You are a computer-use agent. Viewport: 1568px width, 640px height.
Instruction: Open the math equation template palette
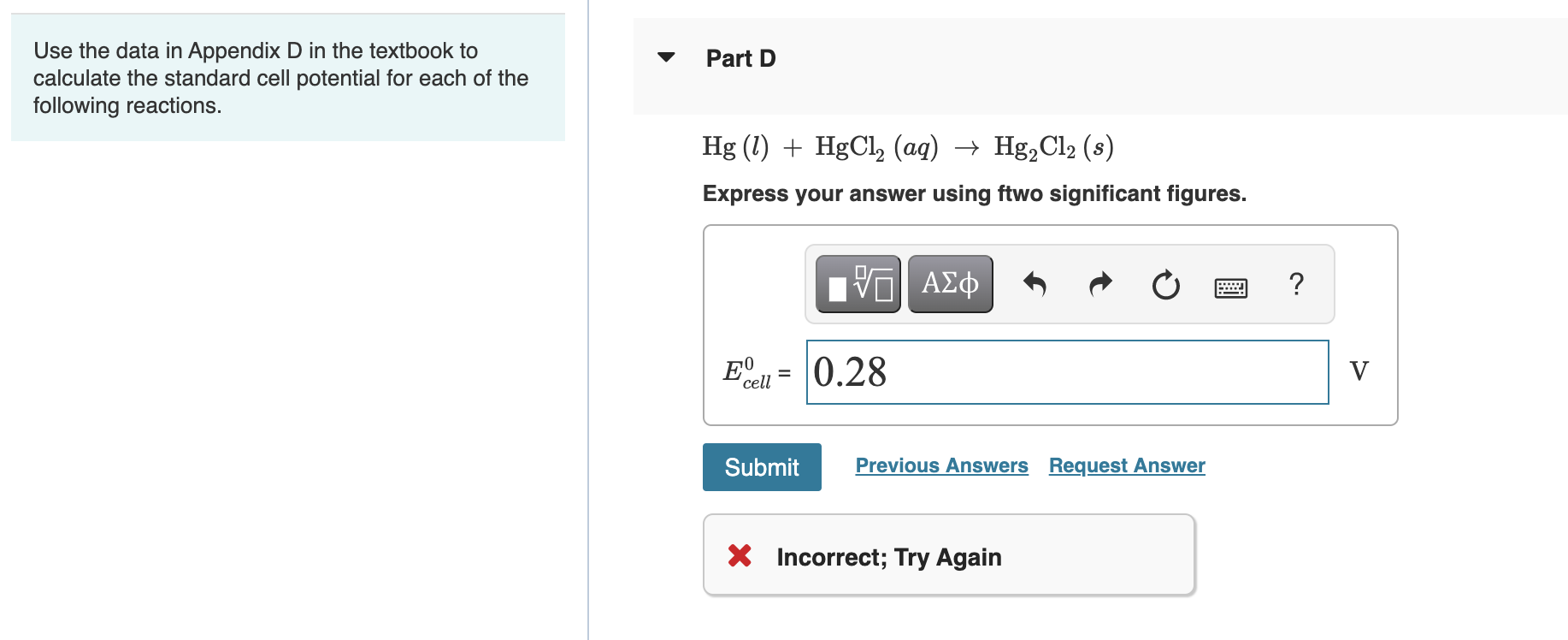(x=858, y=284)
